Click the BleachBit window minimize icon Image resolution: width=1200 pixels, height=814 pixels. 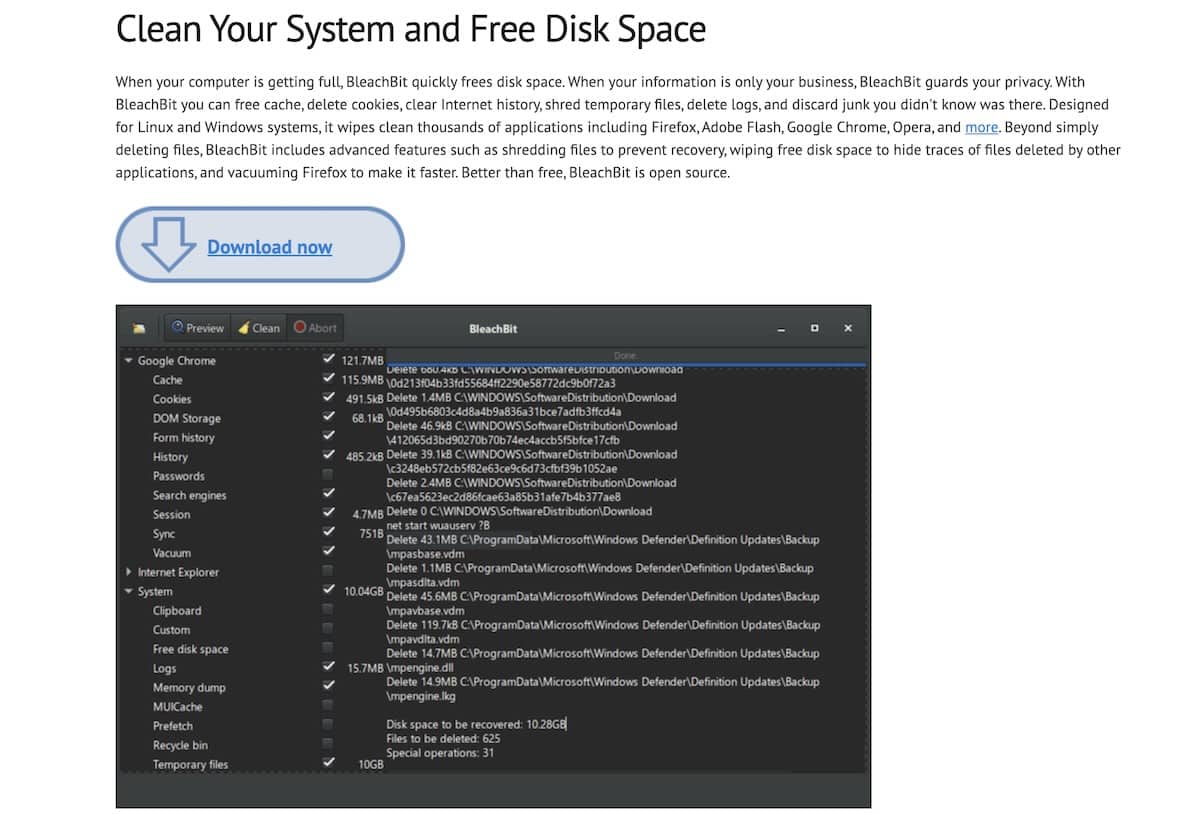point(782,329)
